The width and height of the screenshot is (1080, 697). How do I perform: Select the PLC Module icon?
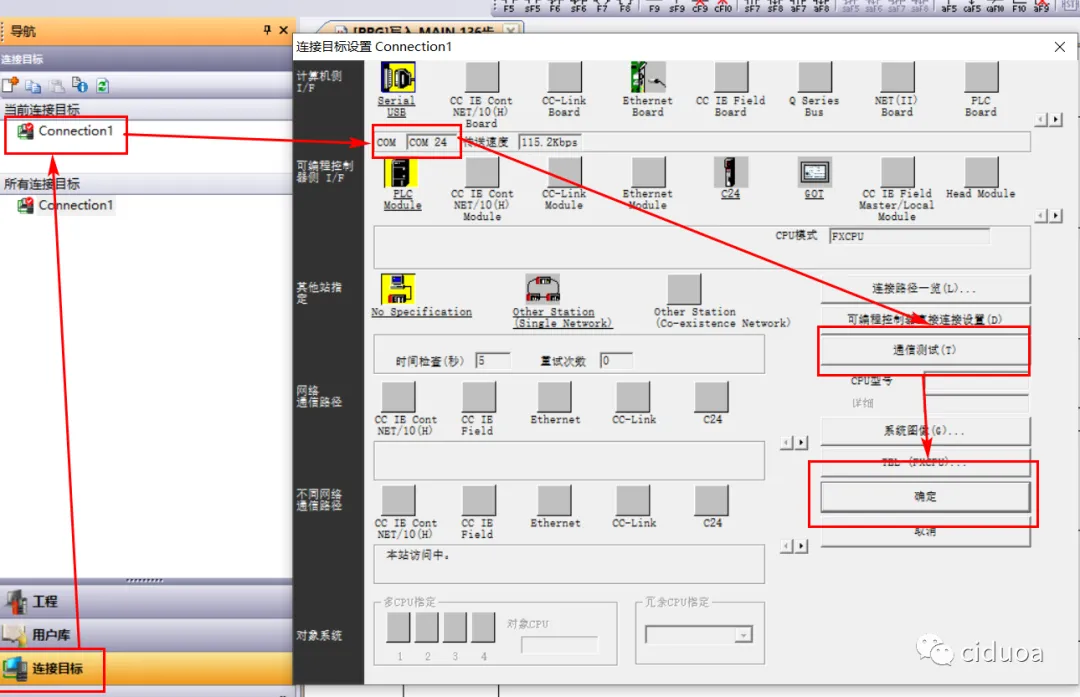click(401, 172)
